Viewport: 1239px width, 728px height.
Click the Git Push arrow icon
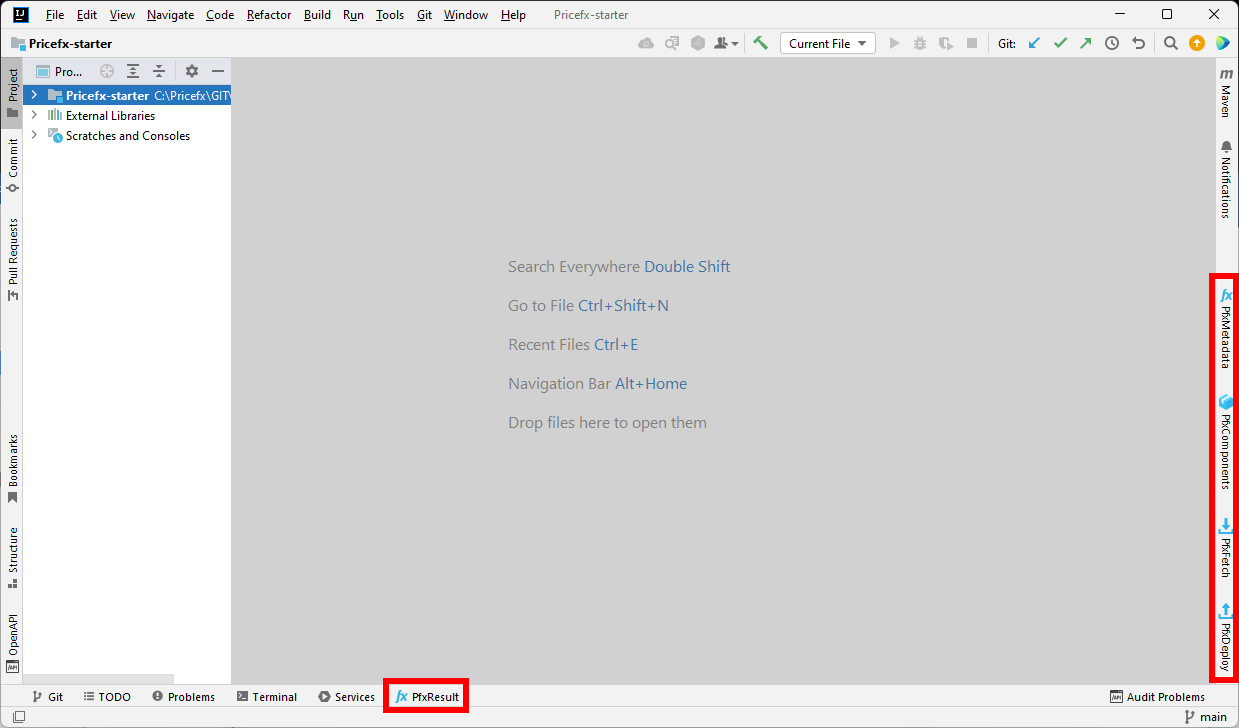tap(1086, 43)
